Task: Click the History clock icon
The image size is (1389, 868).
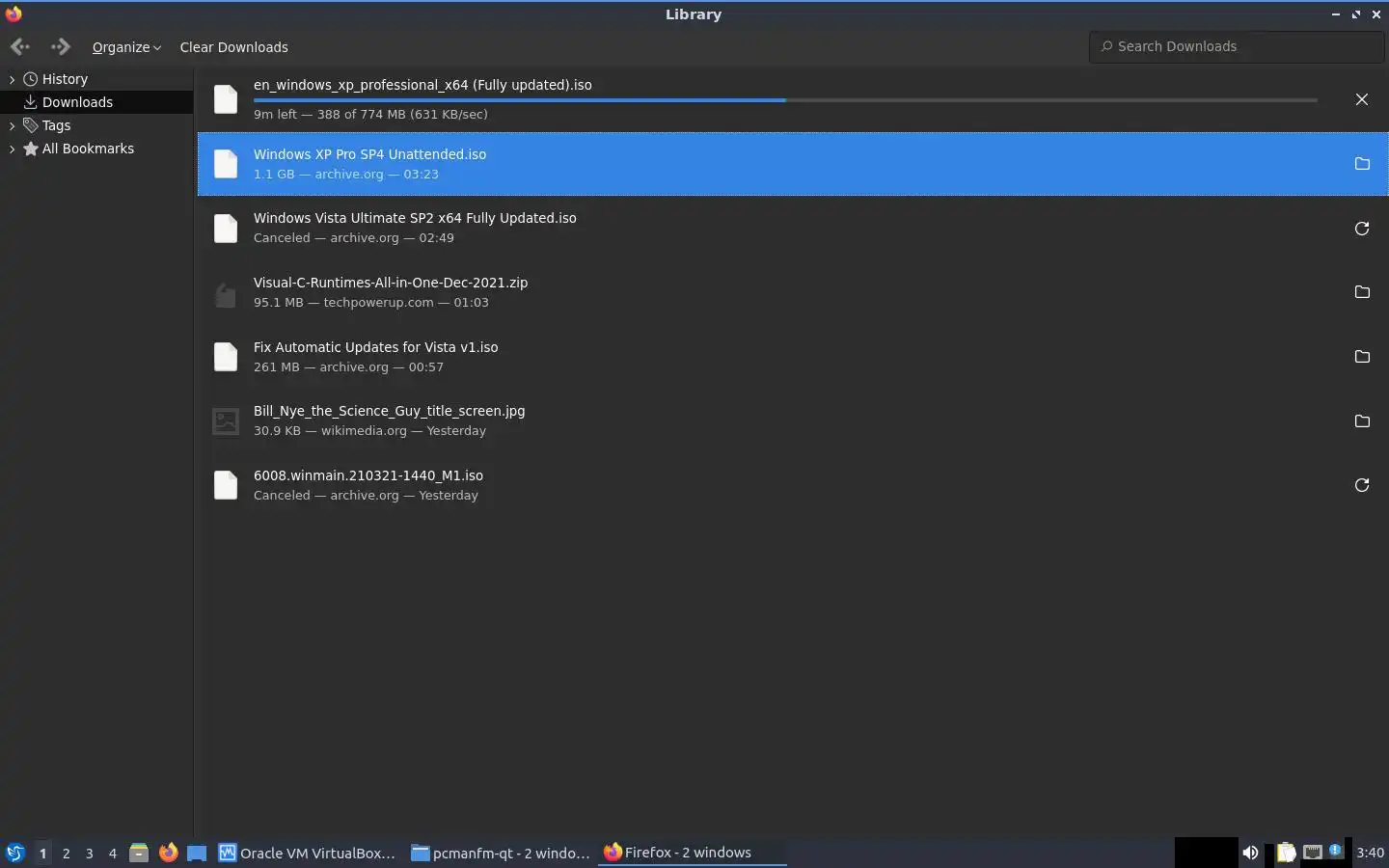Action: [31, 79]
